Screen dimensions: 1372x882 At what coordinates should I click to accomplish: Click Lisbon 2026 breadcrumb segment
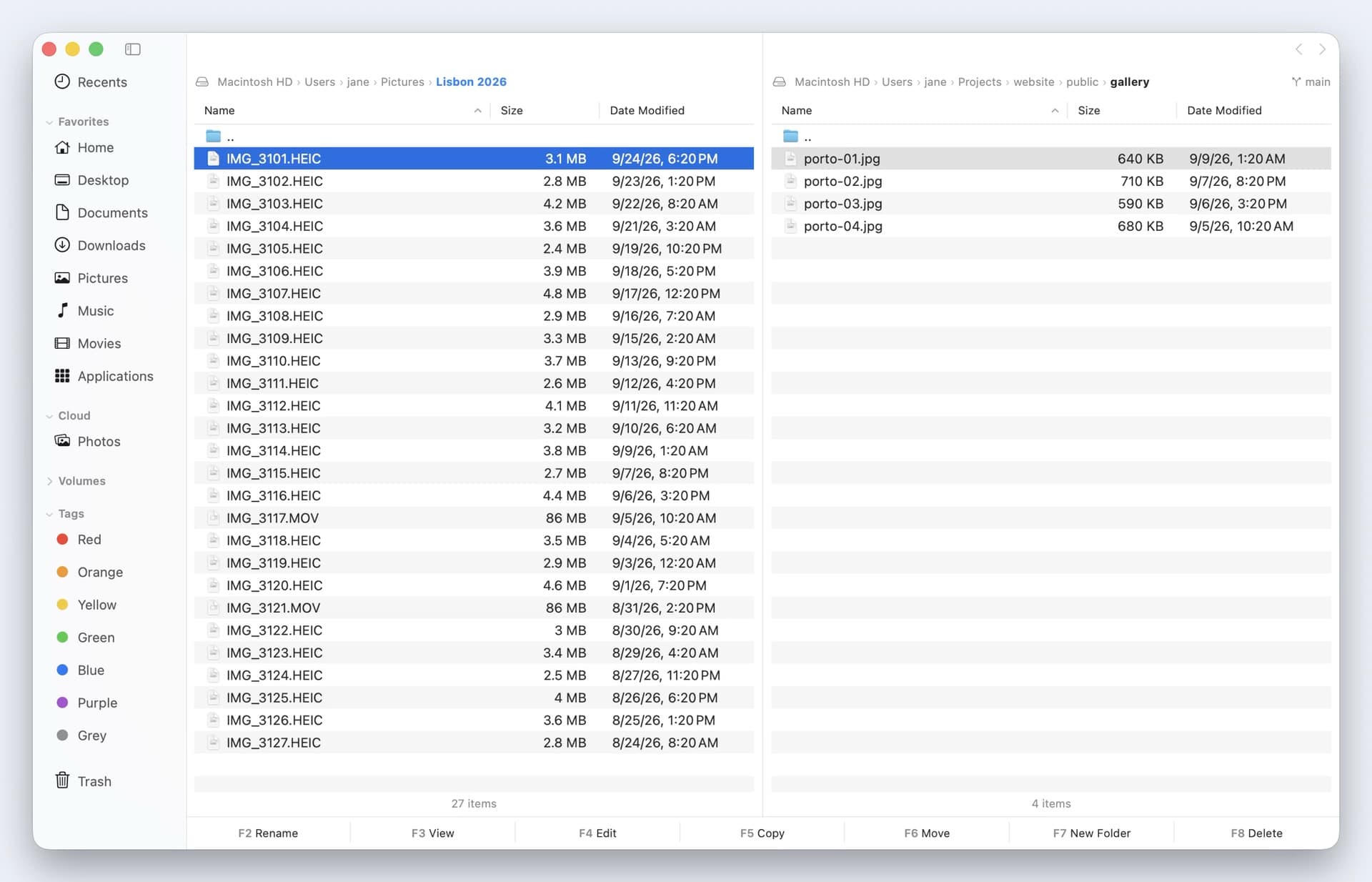pos(471,81)
